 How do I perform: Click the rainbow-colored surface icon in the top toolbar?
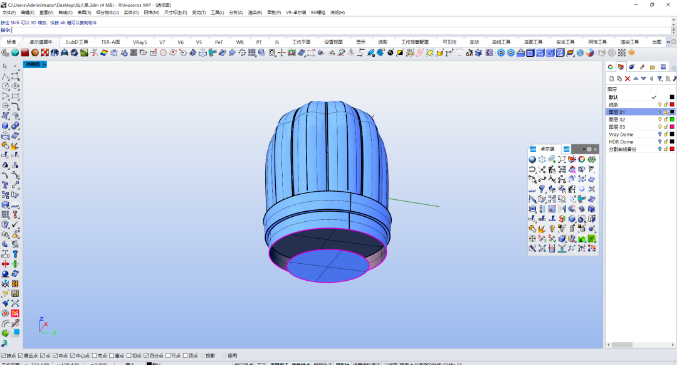(104, 53)
